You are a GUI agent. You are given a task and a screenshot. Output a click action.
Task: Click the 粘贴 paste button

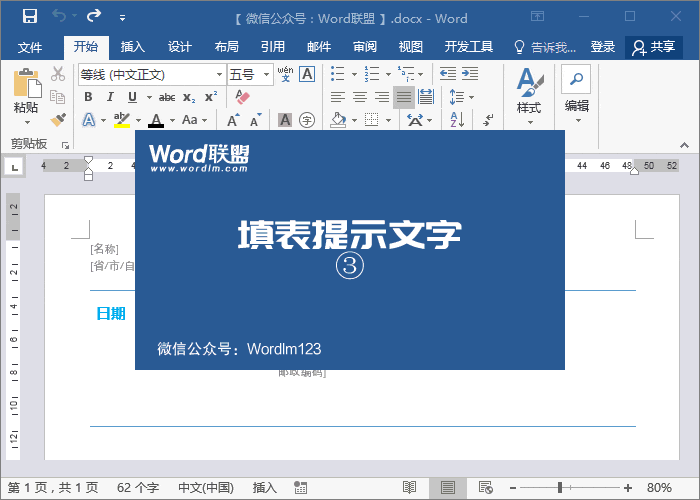(x=26, y=97)
